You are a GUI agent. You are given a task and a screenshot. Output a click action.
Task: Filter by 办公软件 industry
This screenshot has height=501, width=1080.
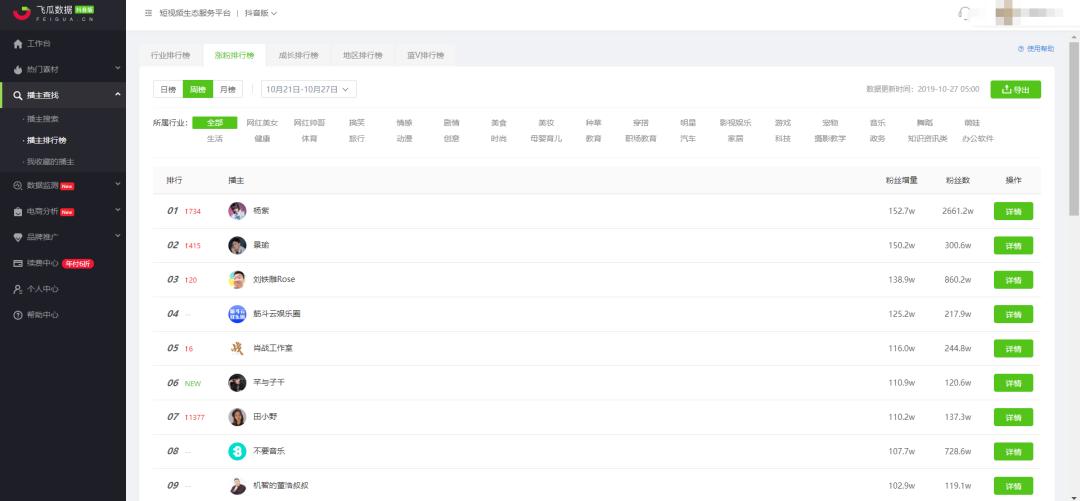pos(977,139)
